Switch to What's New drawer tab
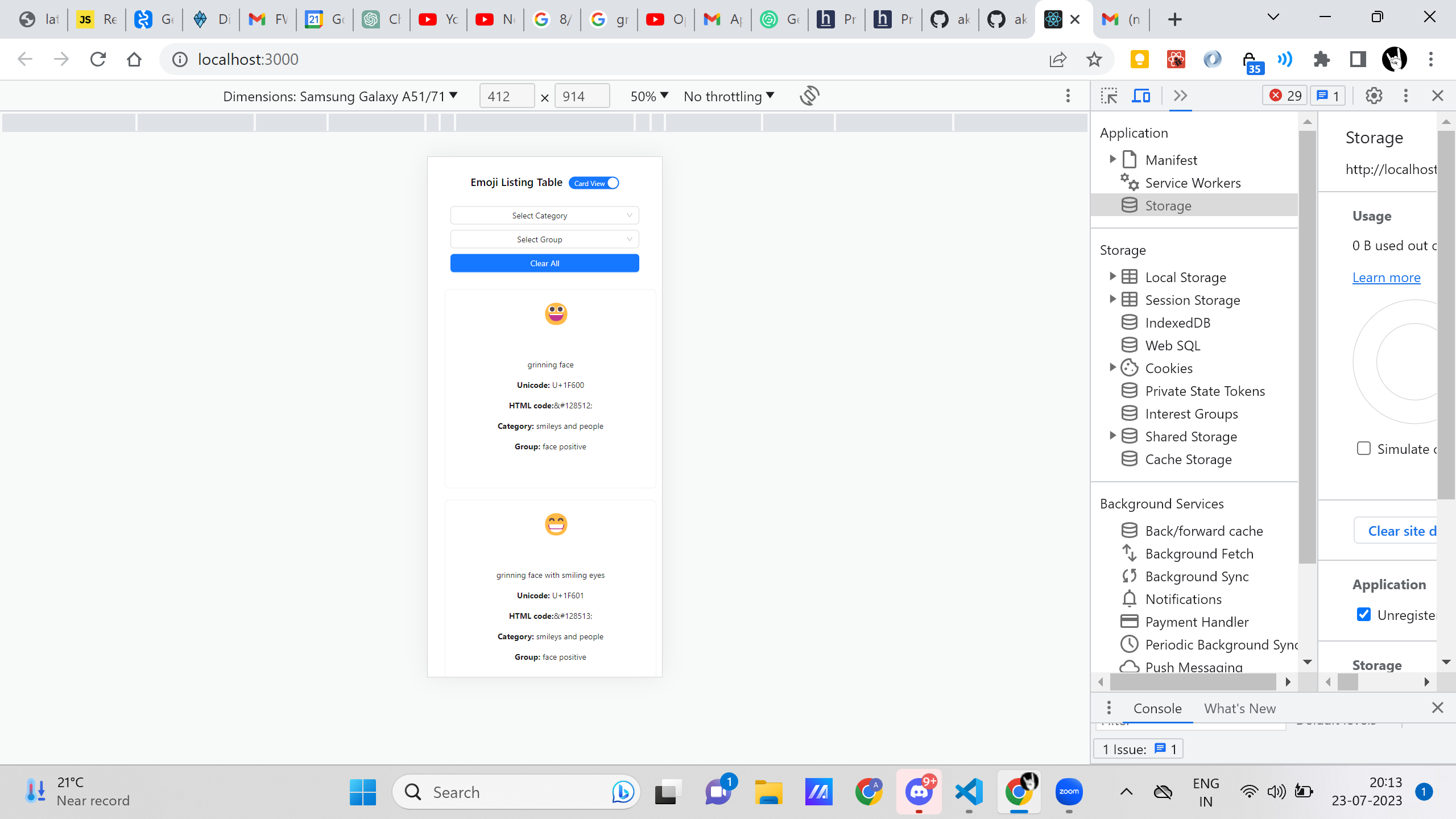The image size is (1456, 819). click(x=1239, y=709)
